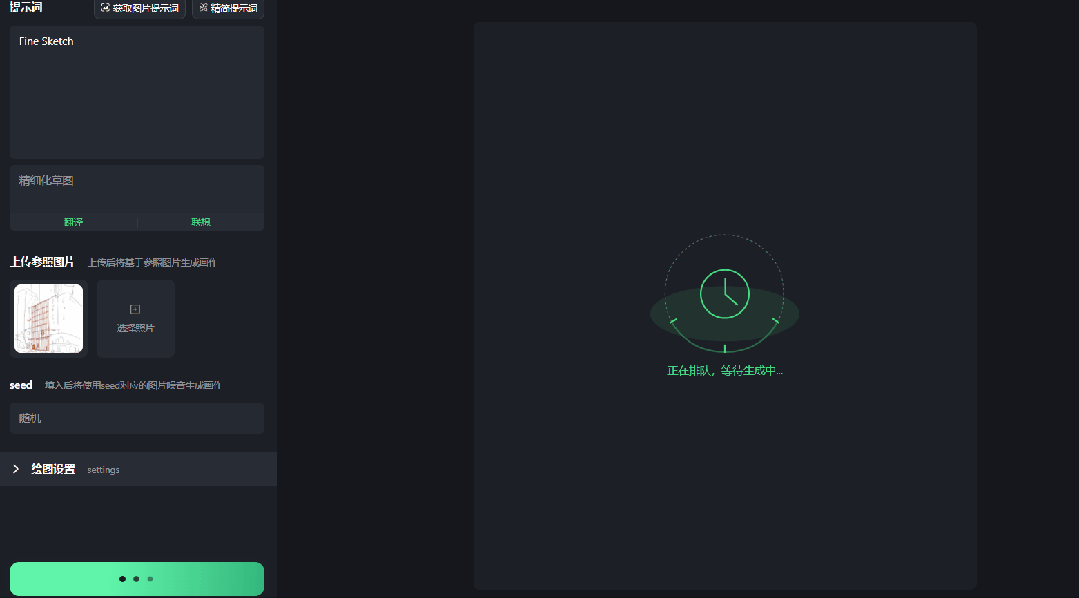1079x598 pixels.
Task: Click the seed label
Action: coord(21,385)
